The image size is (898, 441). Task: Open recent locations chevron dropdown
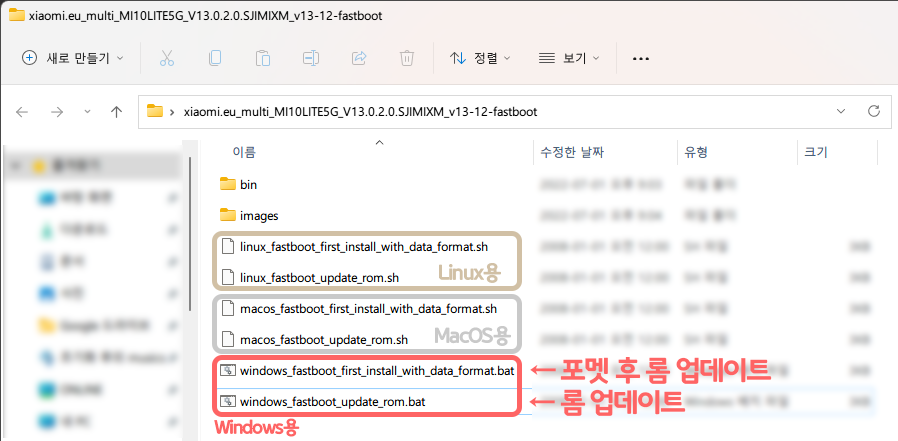pos(87,112)
